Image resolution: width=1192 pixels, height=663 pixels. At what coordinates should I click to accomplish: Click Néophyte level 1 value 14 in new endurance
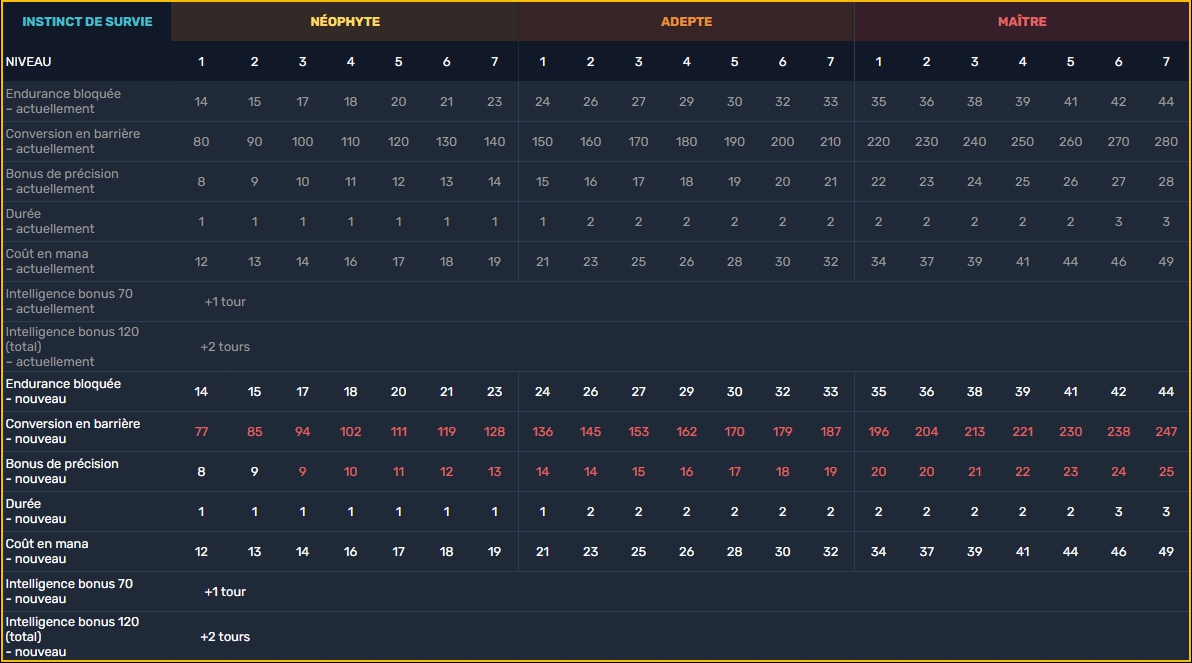(201, 392)
